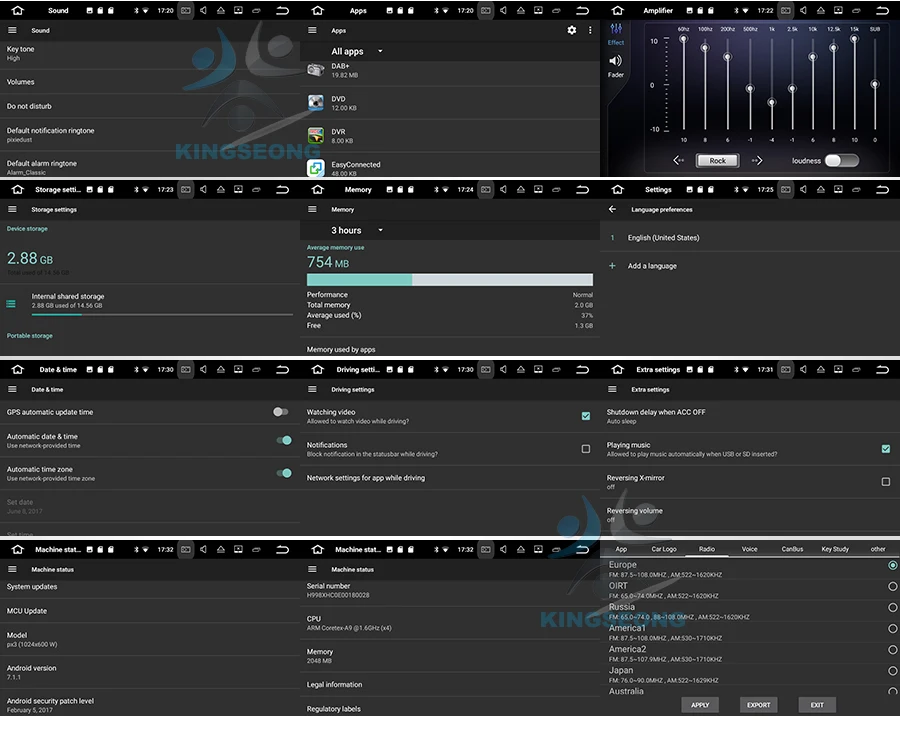Tap the screen-cast icon in the Driving settings status bar

coord(538,370)
